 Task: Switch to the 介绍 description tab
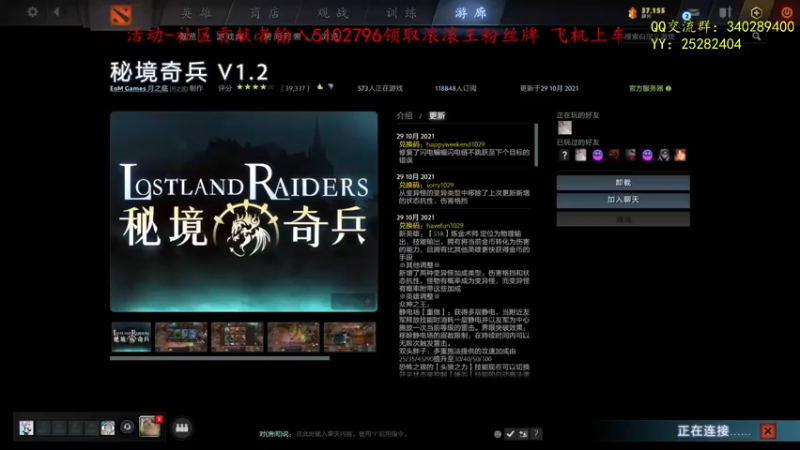pyautogui.click(x=405, y=116)
